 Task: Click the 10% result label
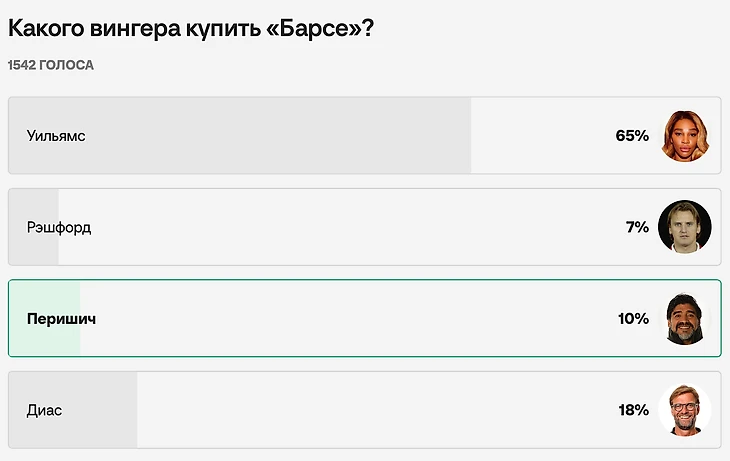634,319
